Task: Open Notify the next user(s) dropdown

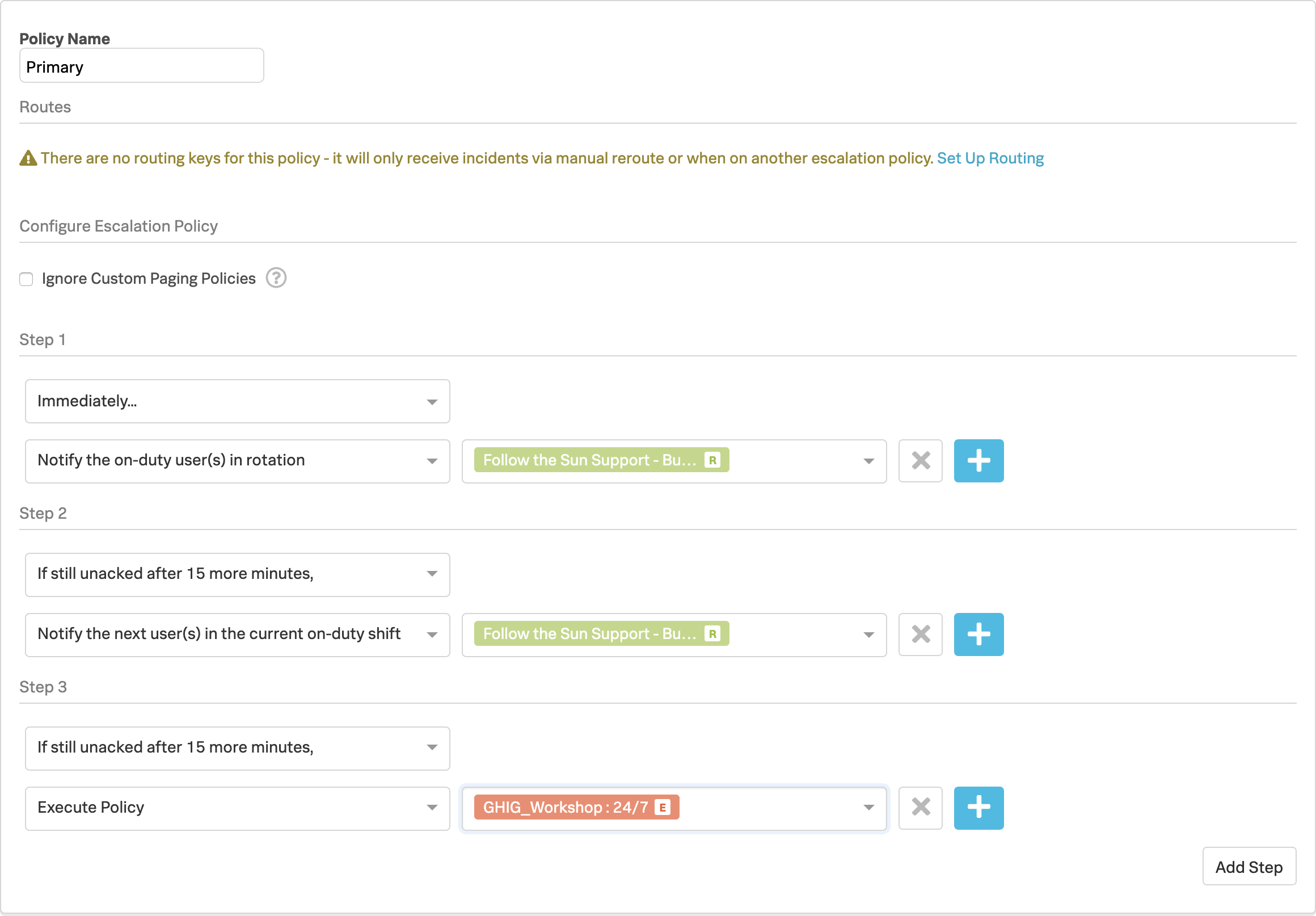Action: tap(237, 635)
